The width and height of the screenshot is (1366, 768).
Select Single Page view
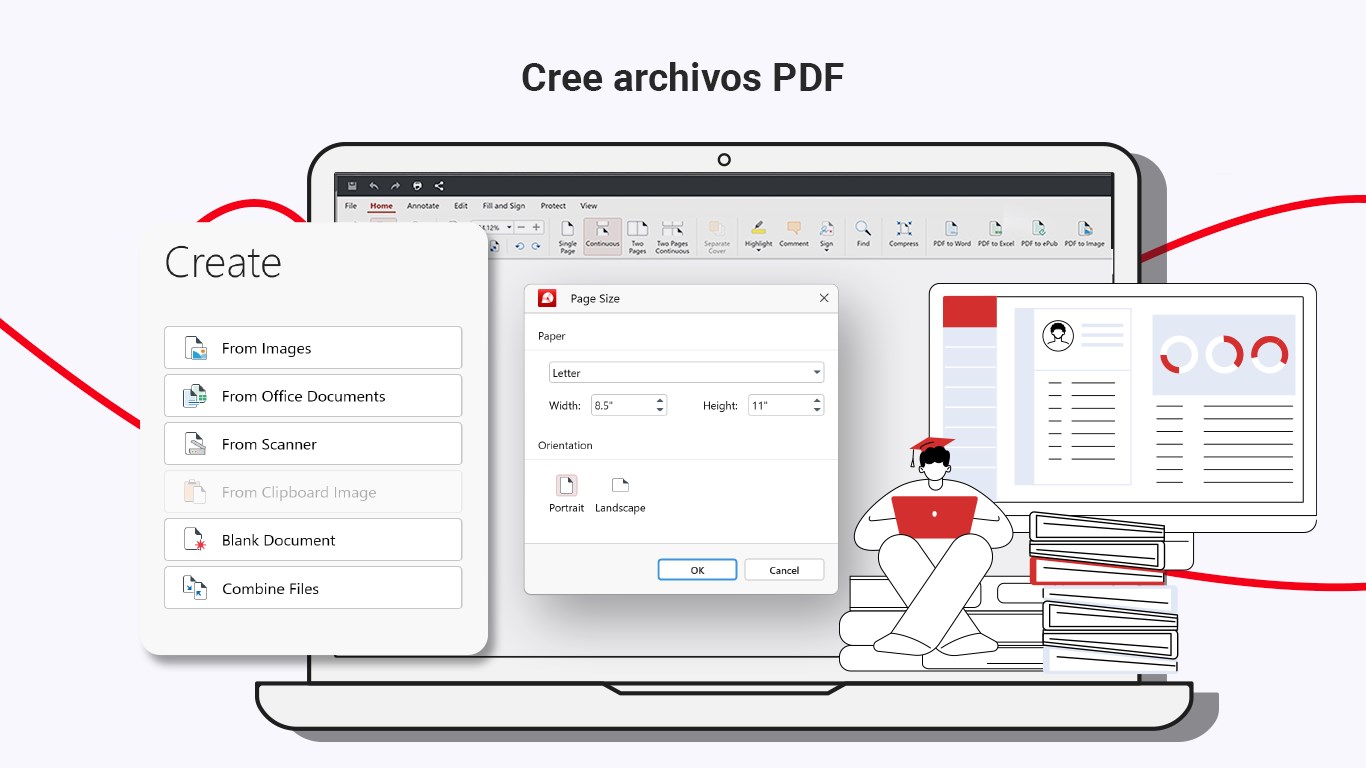pos(568,237)
